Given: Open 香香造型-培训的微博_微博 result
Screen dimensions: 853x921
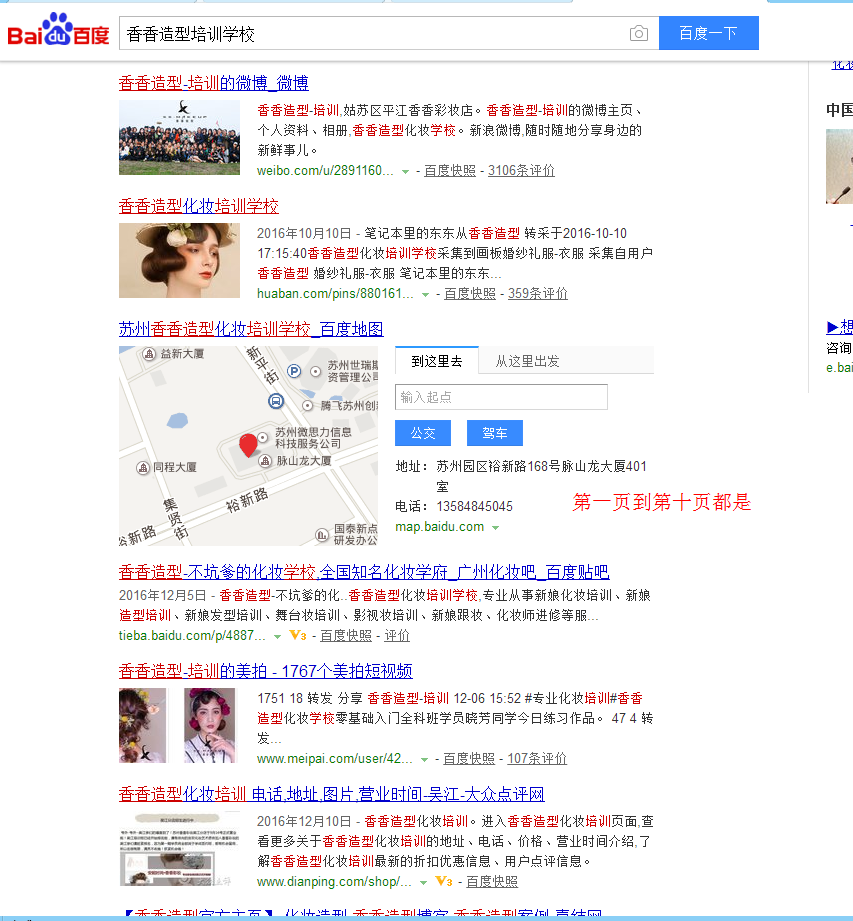Looking at the screenshot, I should (x=213, y=83).
